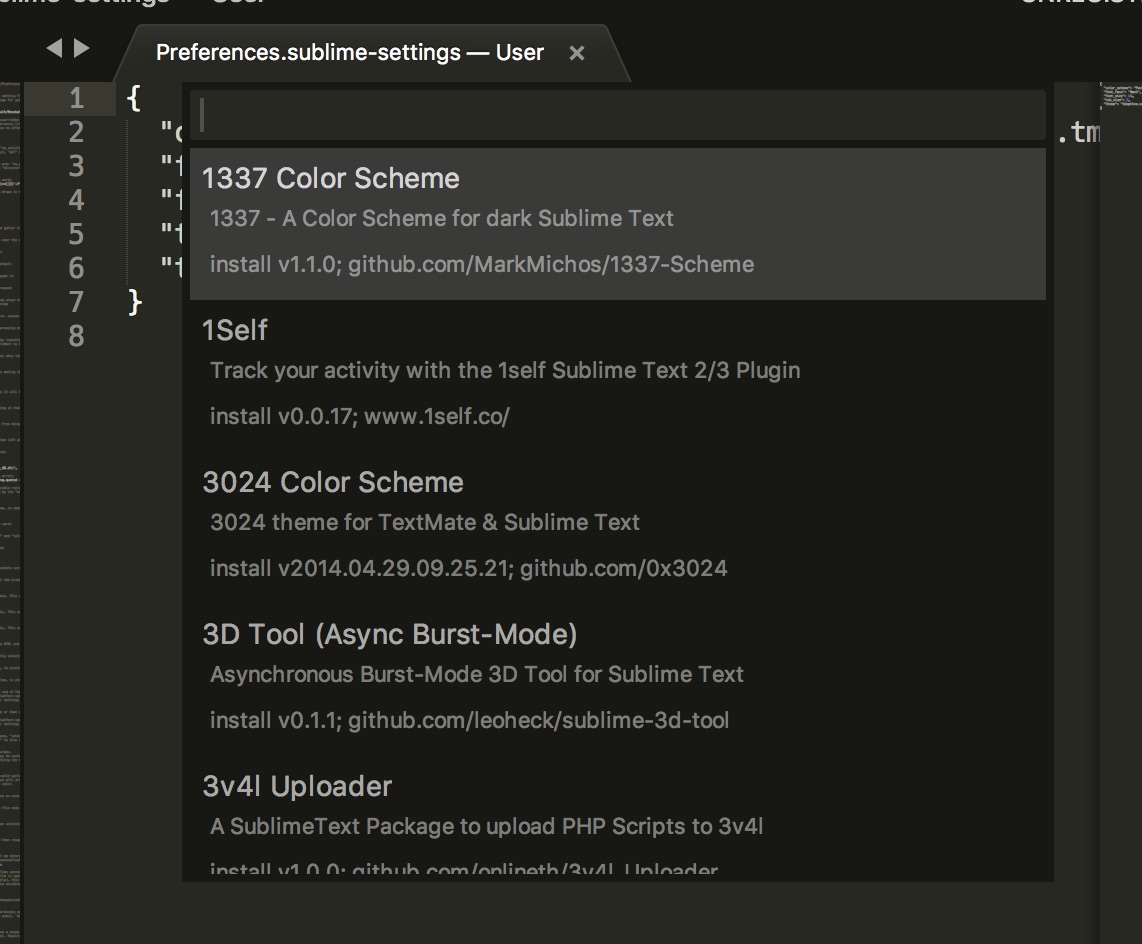Click line number 4 in the gutter
This screenshot has width=1142, height=944.
click(x=76, y=201)
